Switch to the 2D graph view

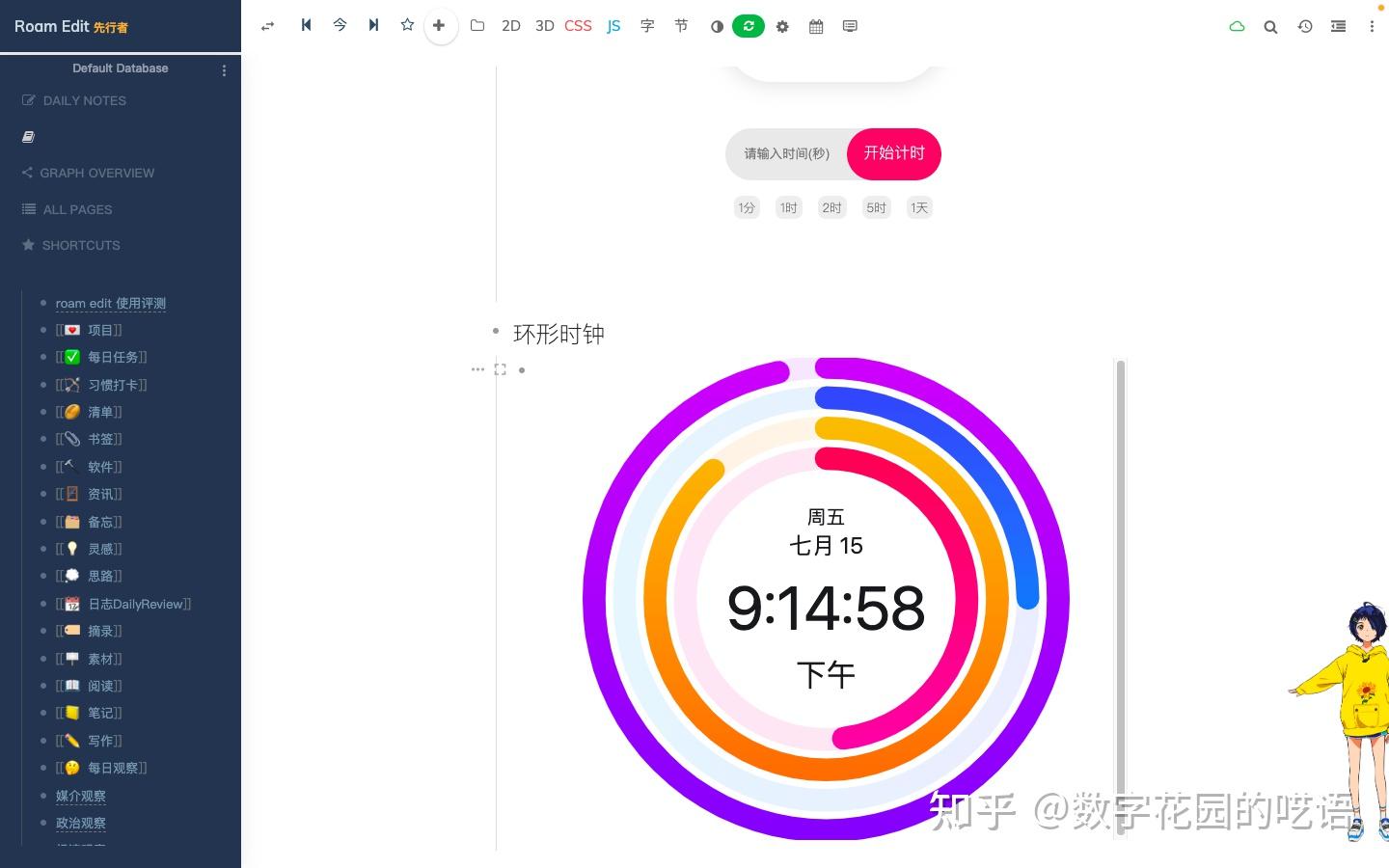[510, 26]
